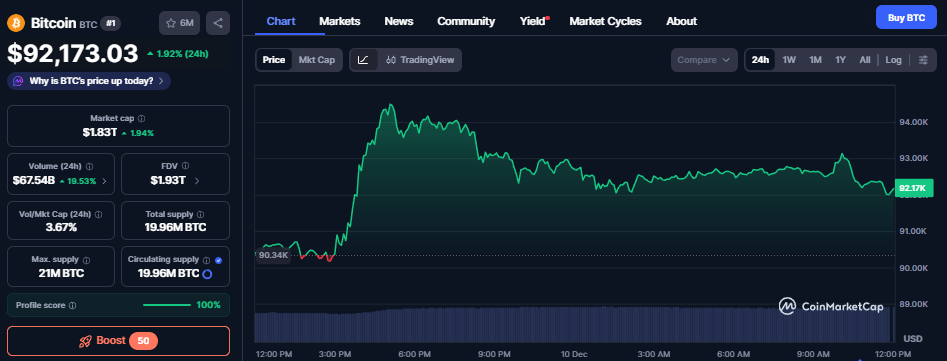This screenshot has width=947, height=361.
Task: Open the Compare dropdown
Action: (x=704, y=60)
